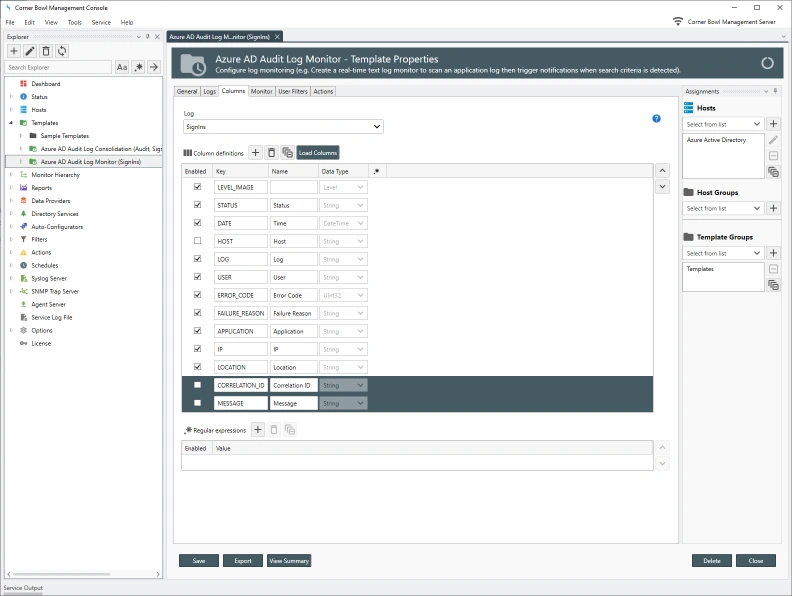This screenshot has height=596, width=792.
Task: Click the Delete button
Action: pos(712,561)
